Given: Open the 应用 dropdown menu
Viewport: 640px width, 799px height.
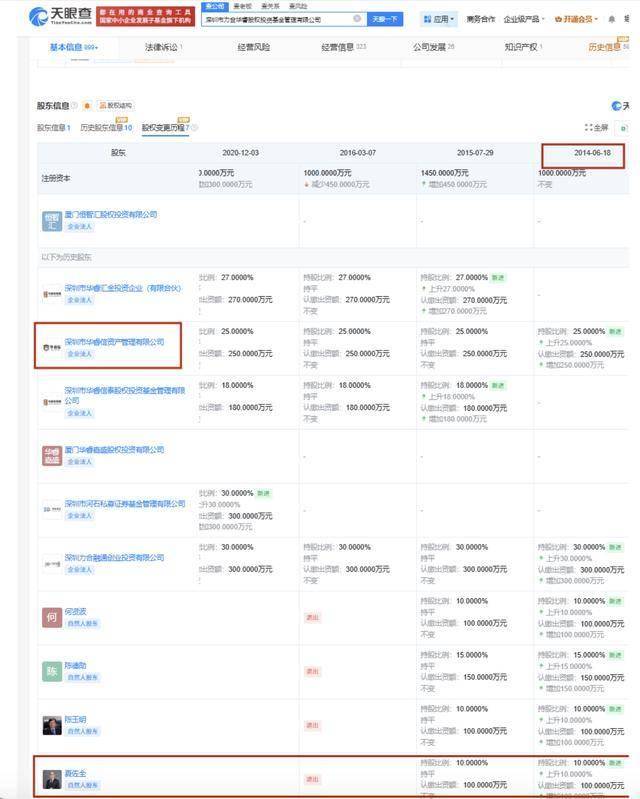Looking at the screenshot, I should [439, 19].
